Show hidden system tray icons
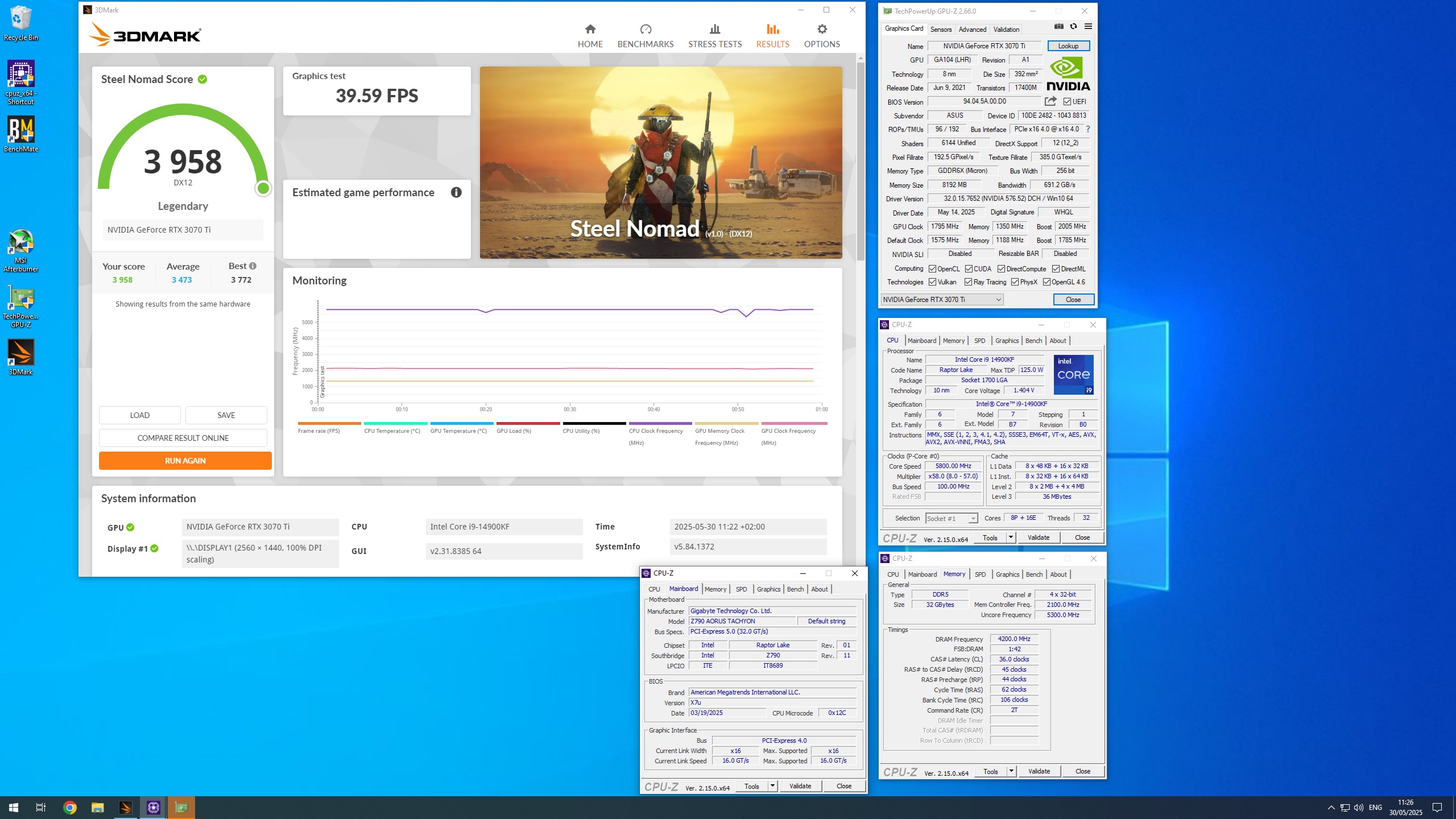 [1331, 807]
